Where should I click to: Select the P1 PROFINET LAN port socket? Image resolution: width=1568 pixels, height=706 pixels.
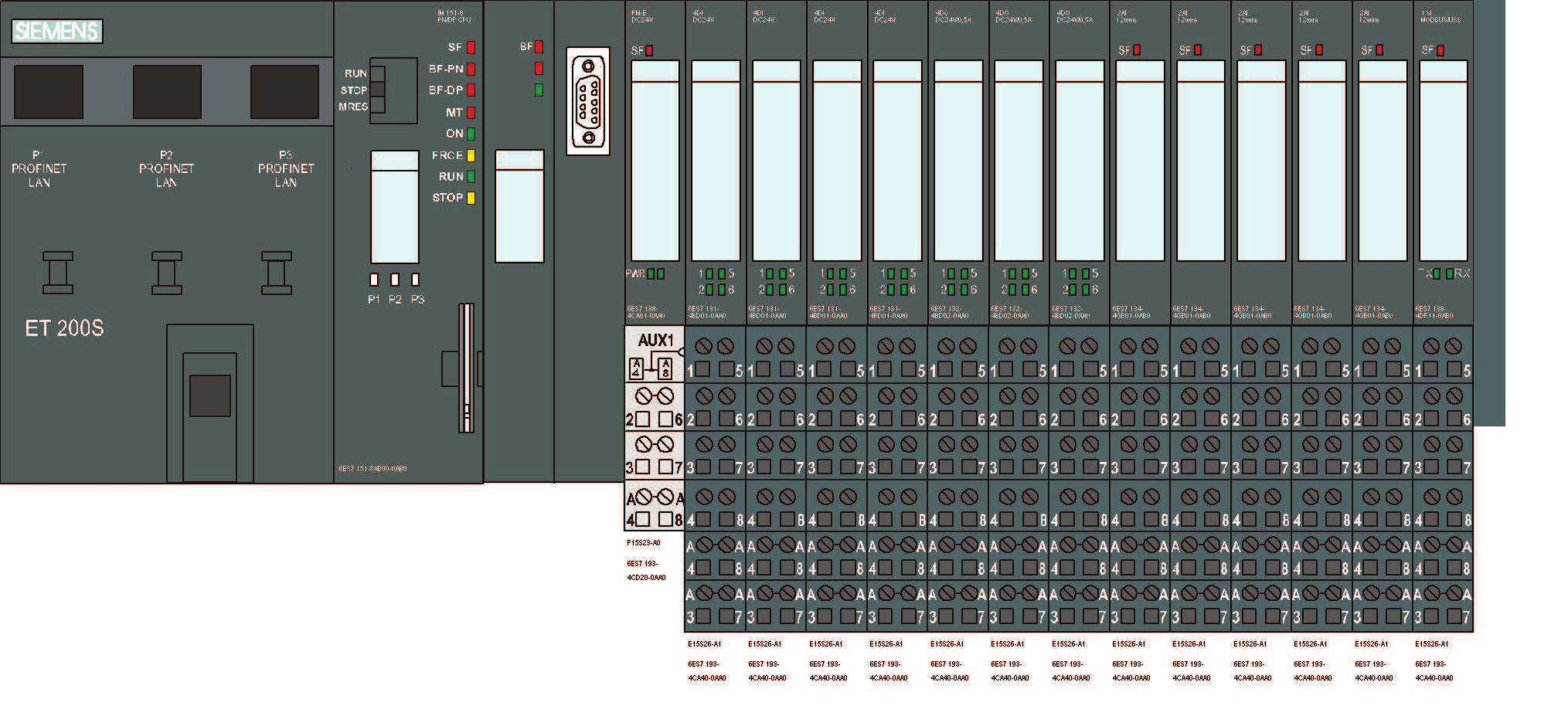click(x=48, y=92)
